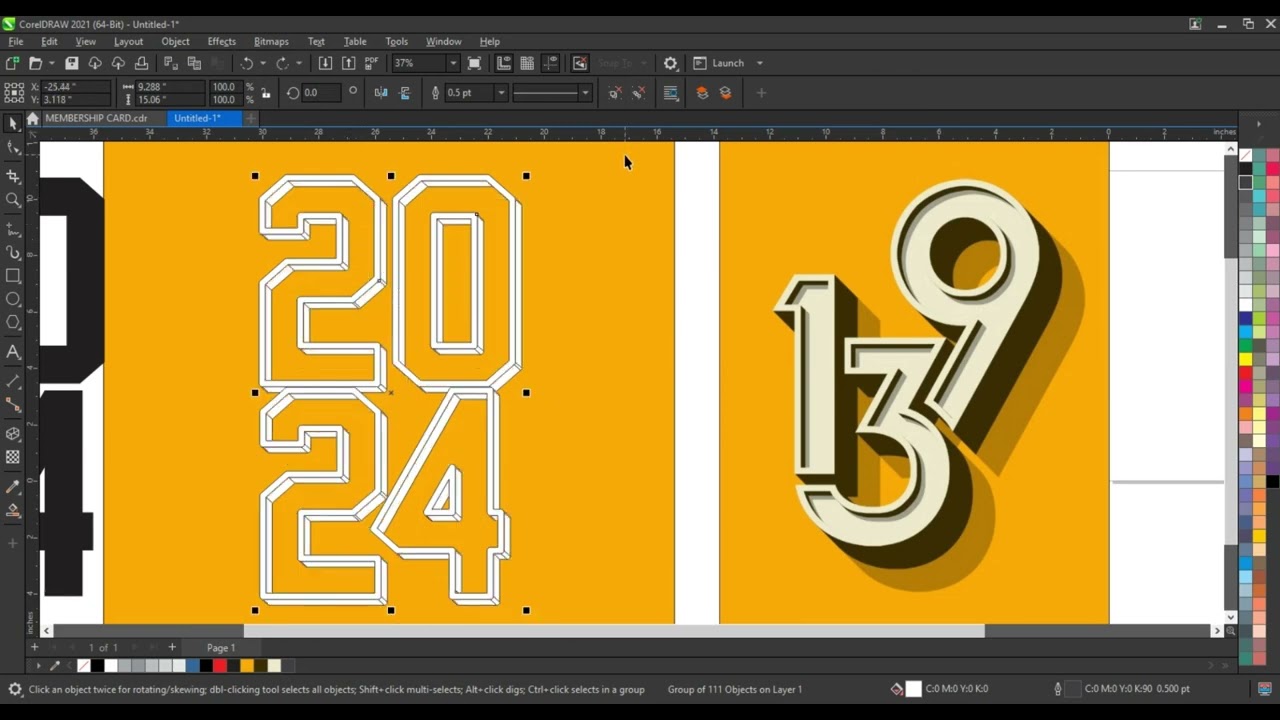
Task: Open the outline width dropdown
Action: pos(501,93)
